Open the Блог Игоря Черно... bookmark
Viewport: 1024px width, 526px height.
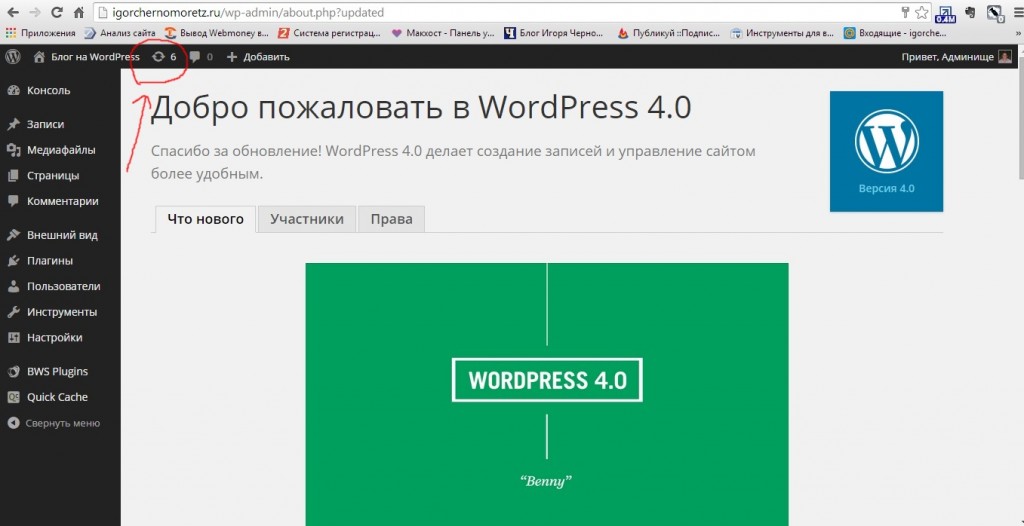tap(556, 33)
